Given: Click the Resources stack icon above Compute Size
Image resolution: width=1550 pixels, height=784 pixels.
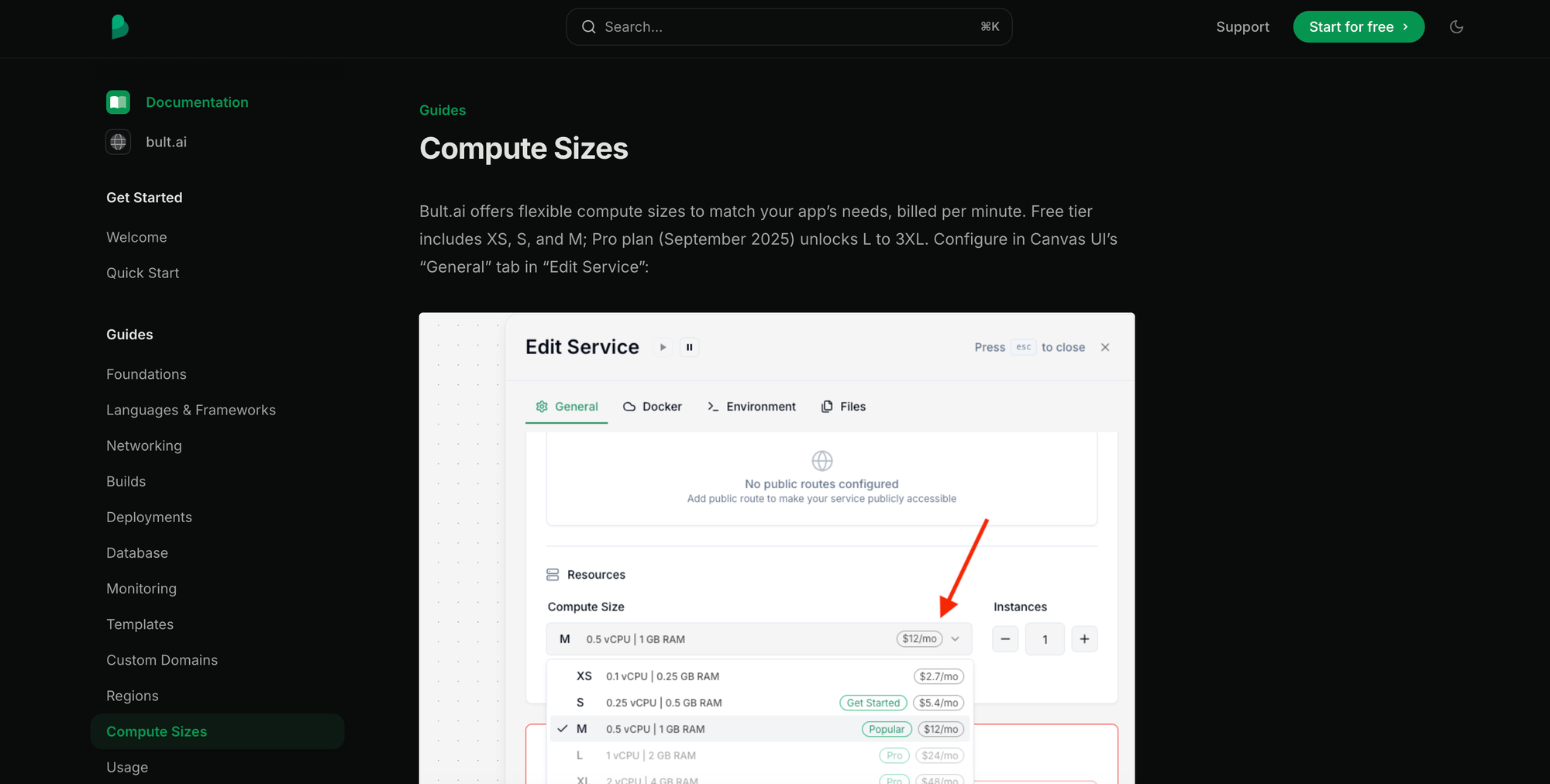Looking at the screenshot, I should click(x=553, y=574).
